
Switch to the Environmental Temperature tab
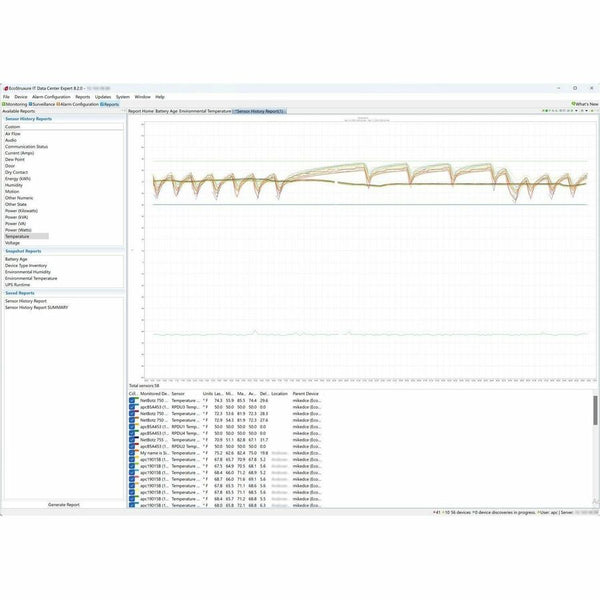click(205, 111)
